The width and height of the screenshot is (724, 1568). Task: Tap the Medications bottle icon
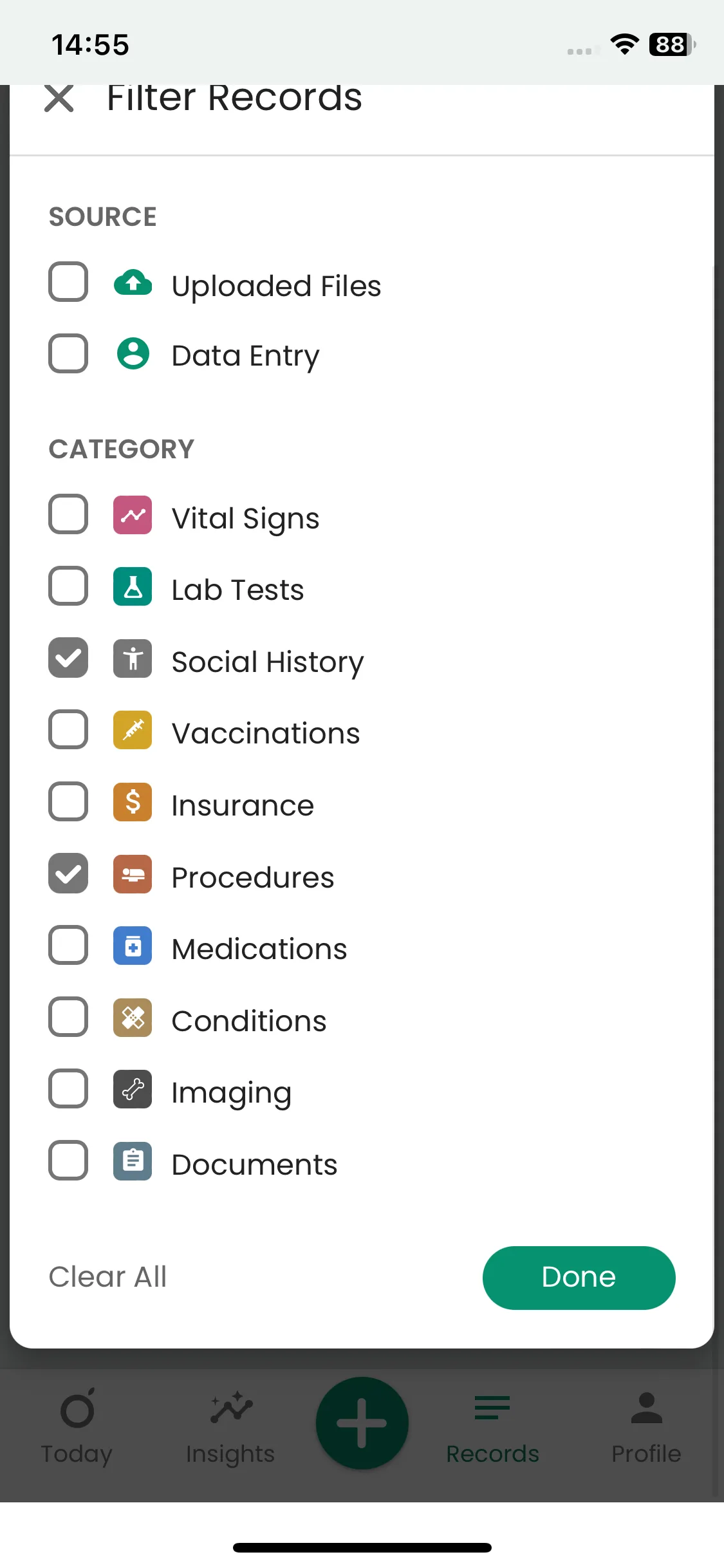coord(133,946)
